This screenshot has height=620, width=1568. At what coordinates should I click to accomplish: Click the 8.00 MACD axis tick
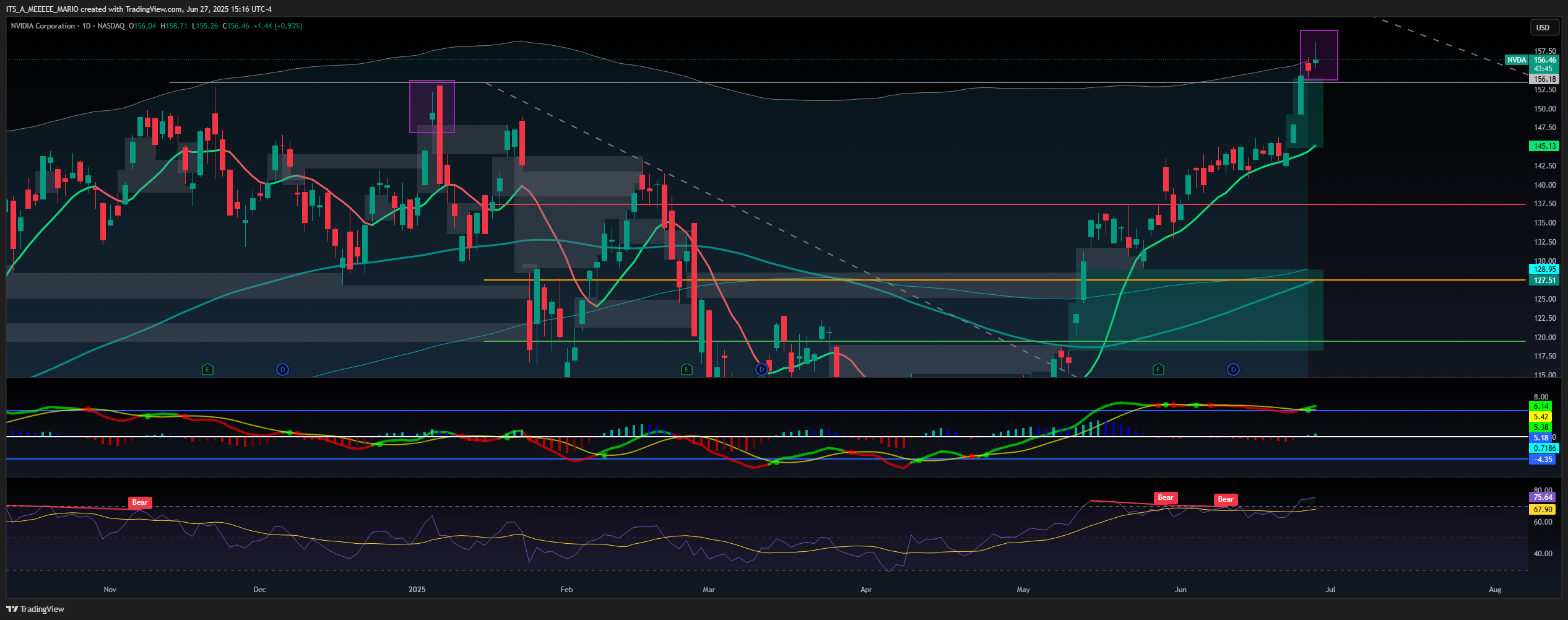(1541, 397)
